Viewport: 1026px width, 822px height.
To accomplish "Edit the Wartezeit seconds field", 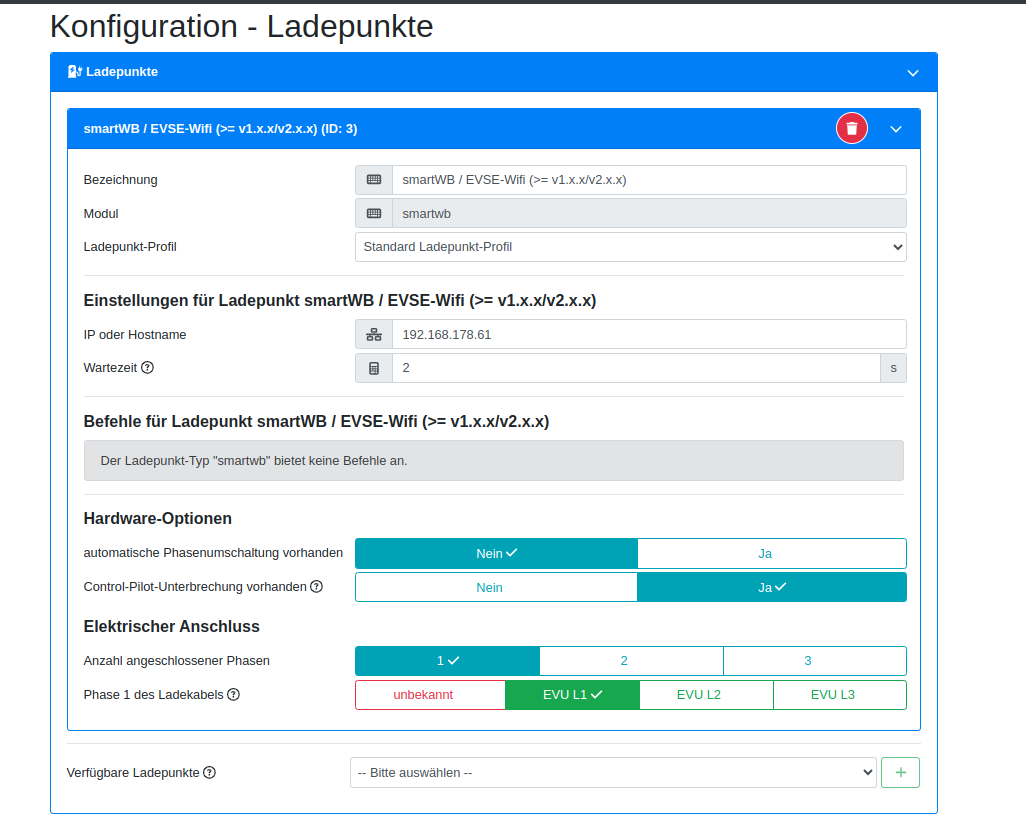I will [636, 368].
